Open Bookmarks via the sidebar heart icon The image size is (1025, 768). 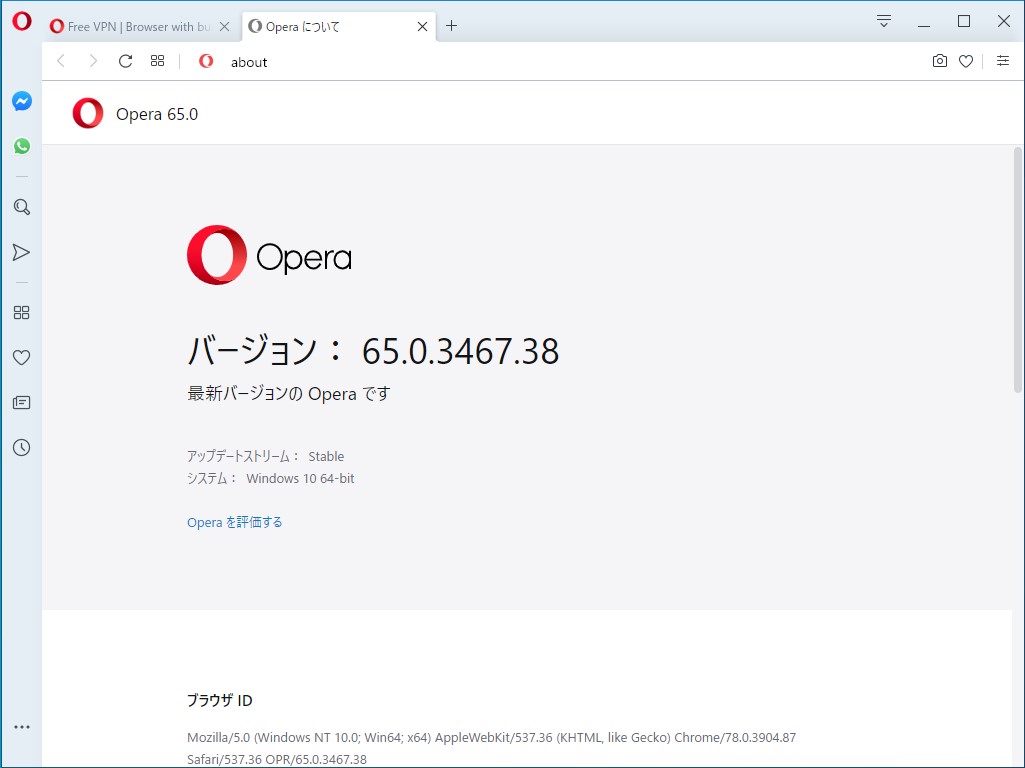coord(21,357)
